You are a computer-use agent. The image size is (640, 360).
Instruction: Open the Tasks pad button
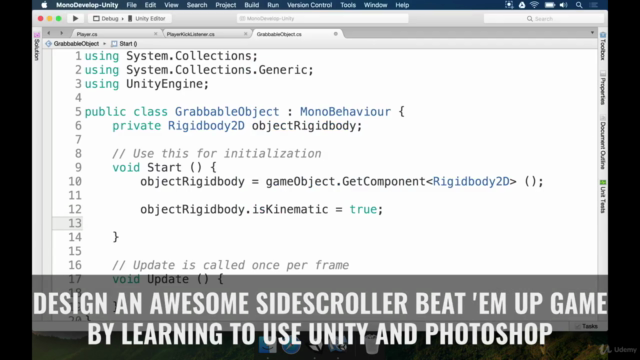(587, 326)
